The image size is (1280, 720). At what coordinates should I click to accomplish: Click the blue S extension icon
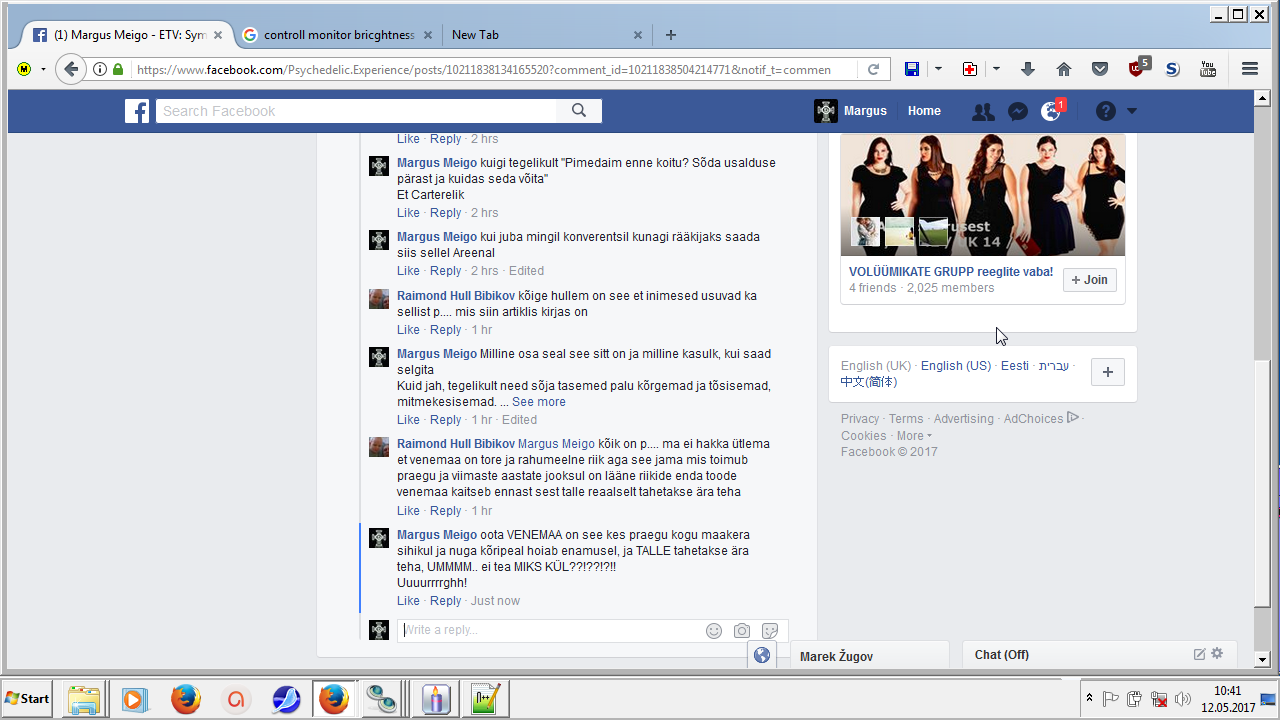[1172, 69]
